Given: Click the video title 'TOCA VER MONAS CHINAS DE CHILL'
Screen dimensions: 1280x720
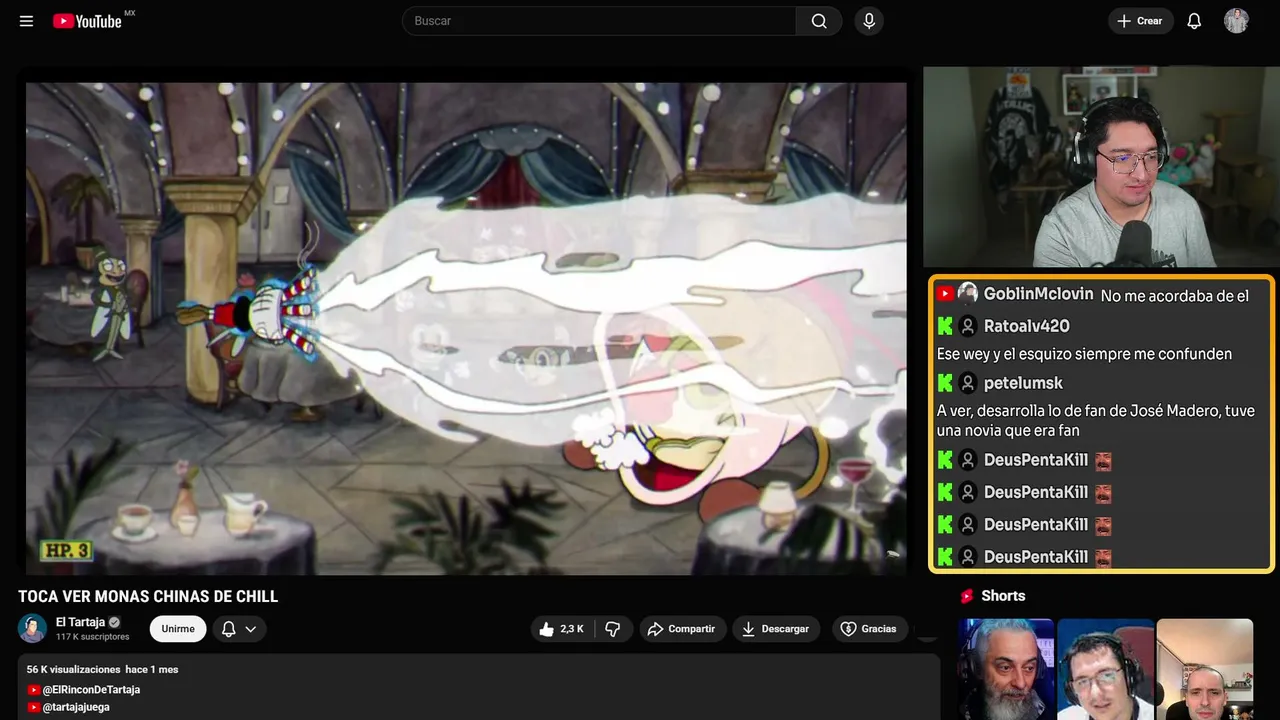Looking at the screenshot, I should (148, 597).
